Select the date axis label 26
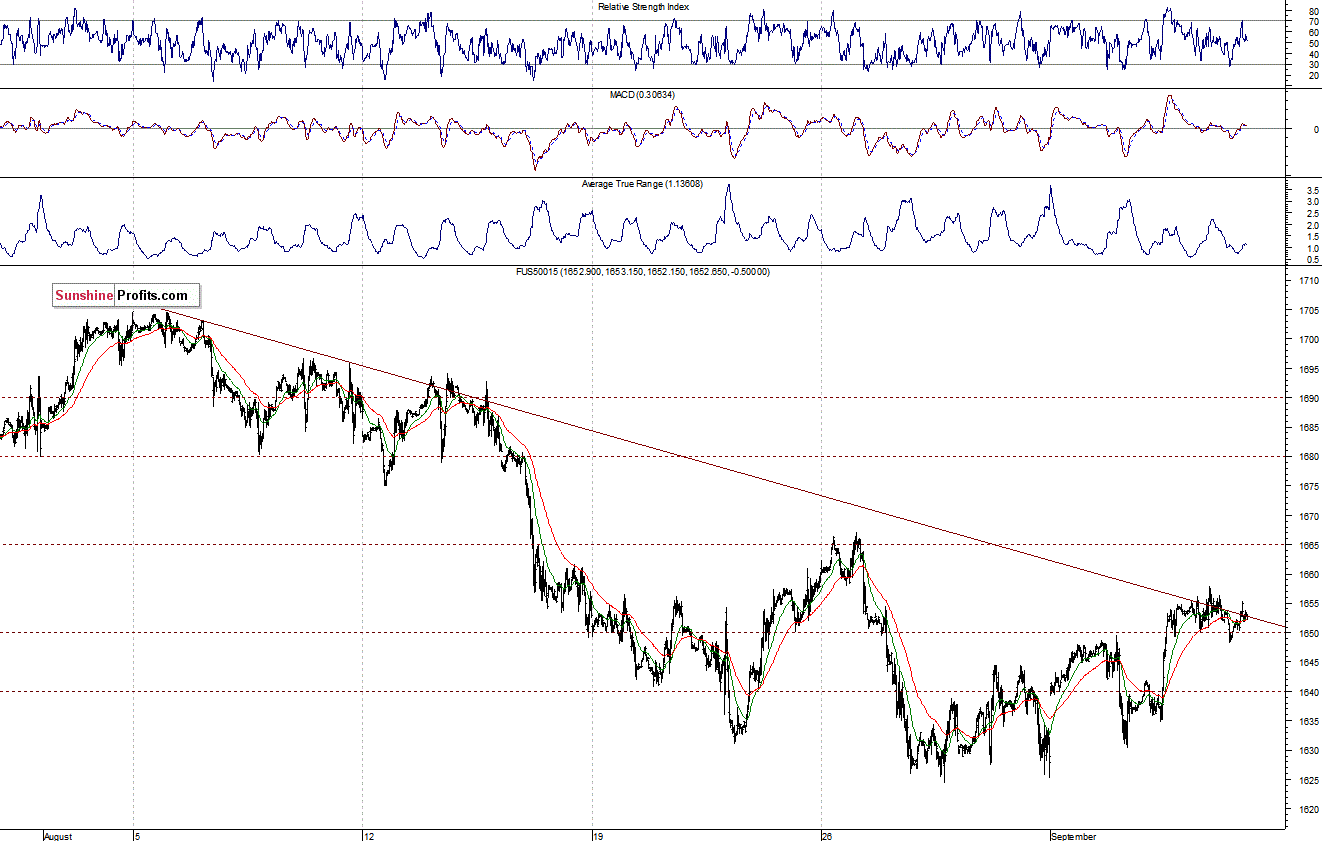 tap(827, 835)
